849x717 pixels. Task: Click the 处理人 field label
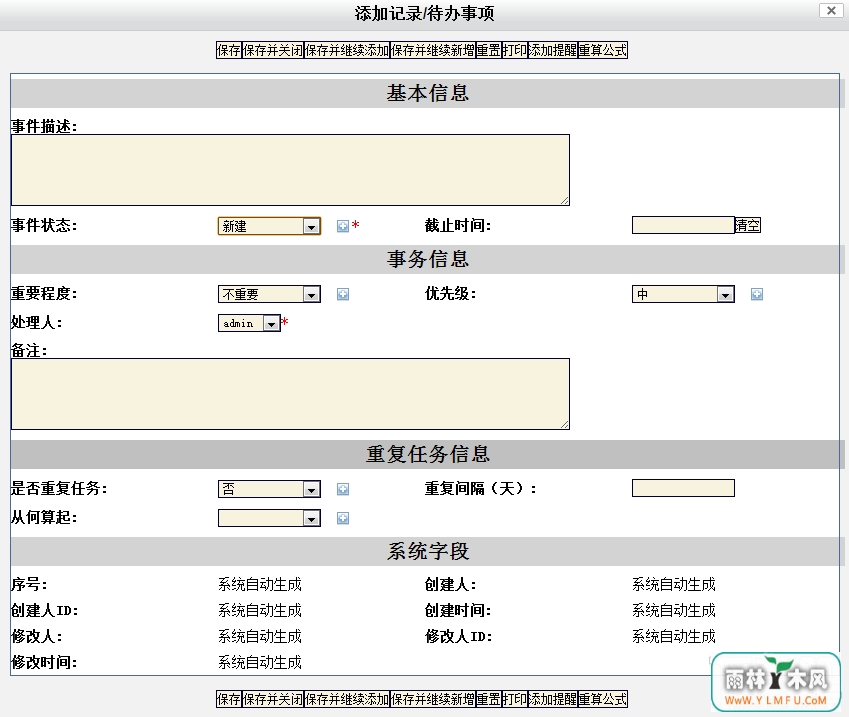pyautogui.click(x=36, y=323)
